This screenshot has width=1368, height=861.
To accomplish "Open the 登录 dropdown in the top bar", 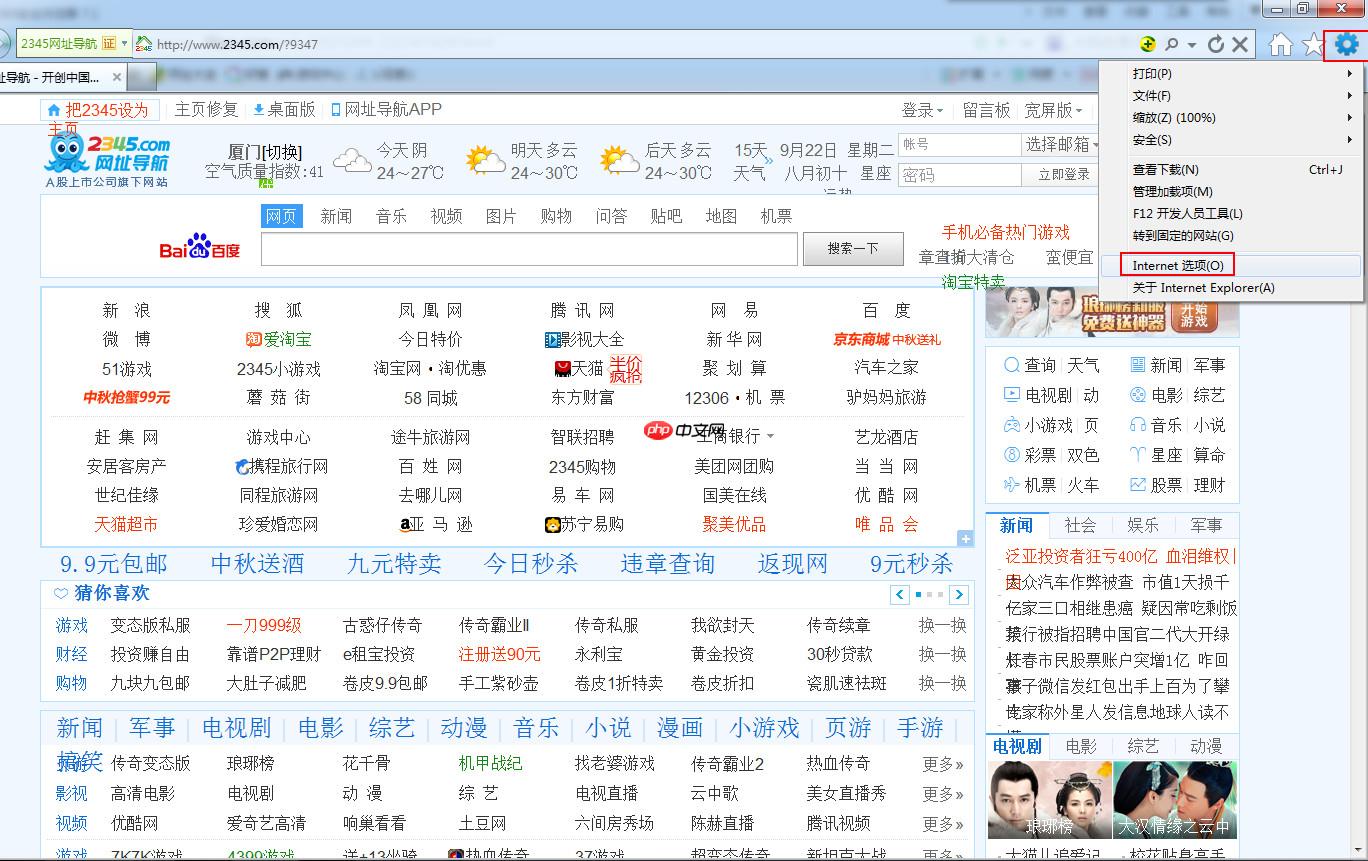I will coord(922,110).
